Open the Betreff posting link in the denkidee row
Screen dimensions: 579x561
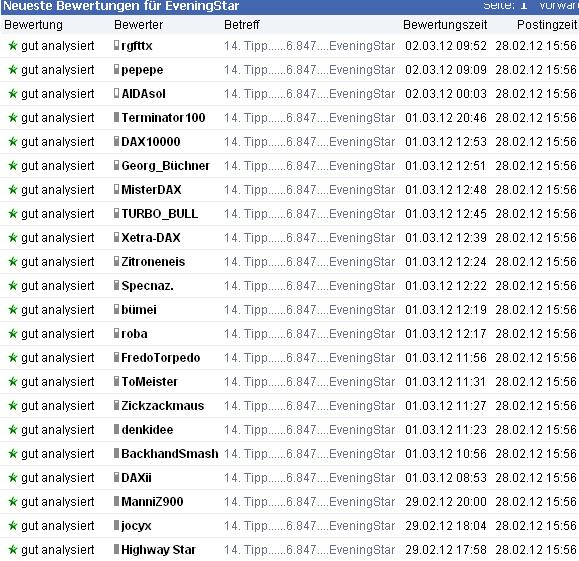pyautogui.click(x=309, y=430)
